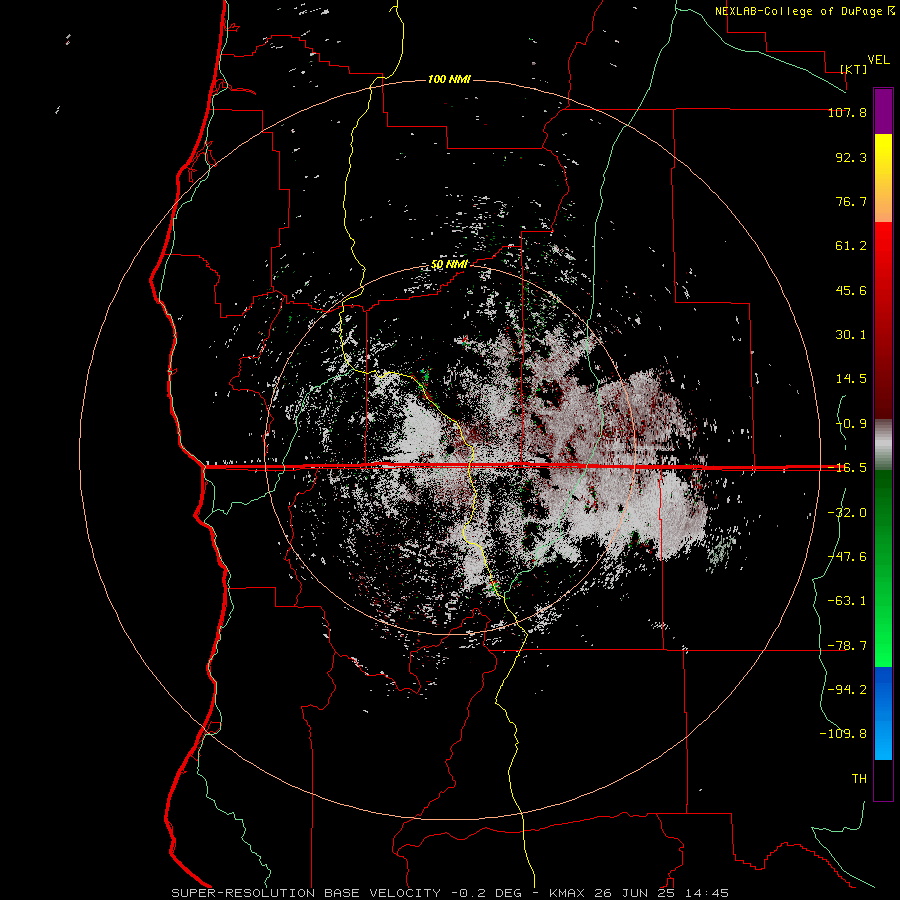
Task: Click the -16.5 velocity scale value
Action: click(x=847, y=468)
